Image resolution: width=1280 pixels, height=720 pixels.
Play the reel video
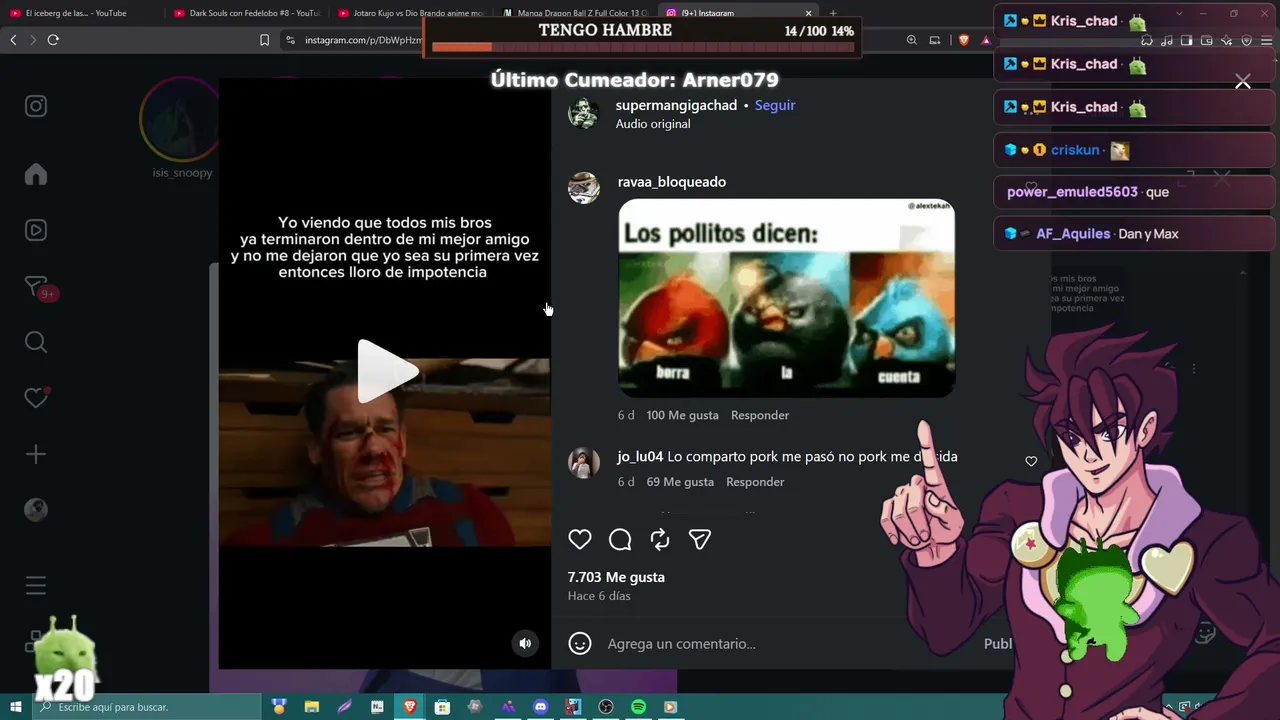[387, 372]
